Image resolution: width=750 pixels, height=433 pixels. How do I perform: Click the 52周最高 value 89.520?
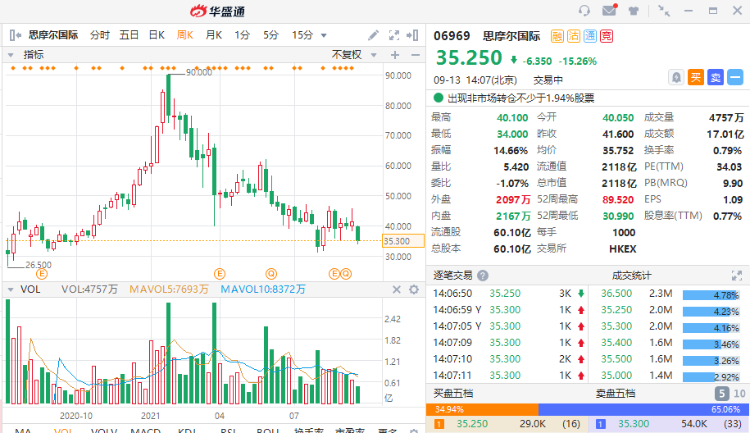click(x=618, y=200)
